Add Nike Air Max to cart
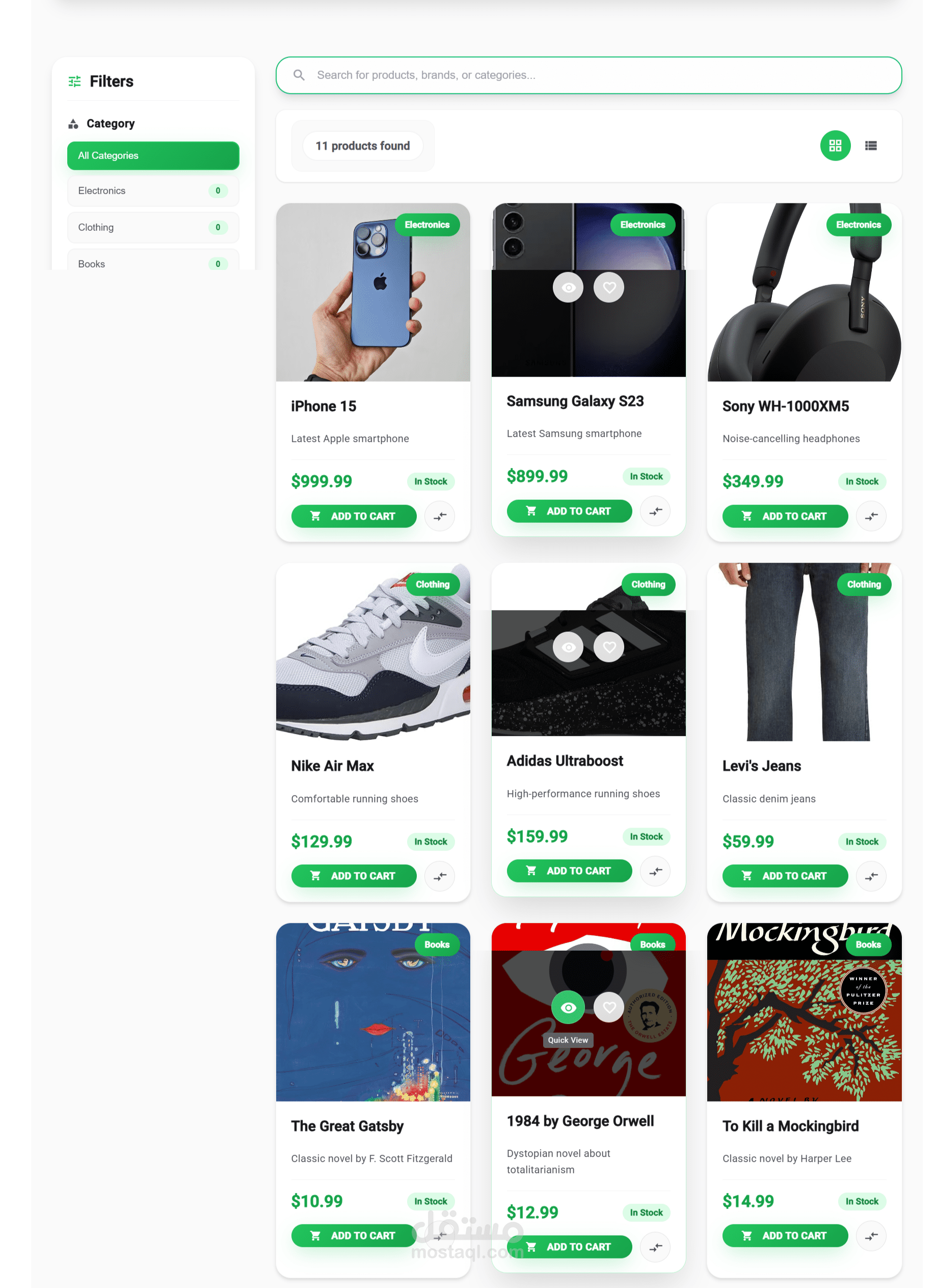Viewport: 936px width, 1288px height. pyautogui.click(x=353, y=876)
